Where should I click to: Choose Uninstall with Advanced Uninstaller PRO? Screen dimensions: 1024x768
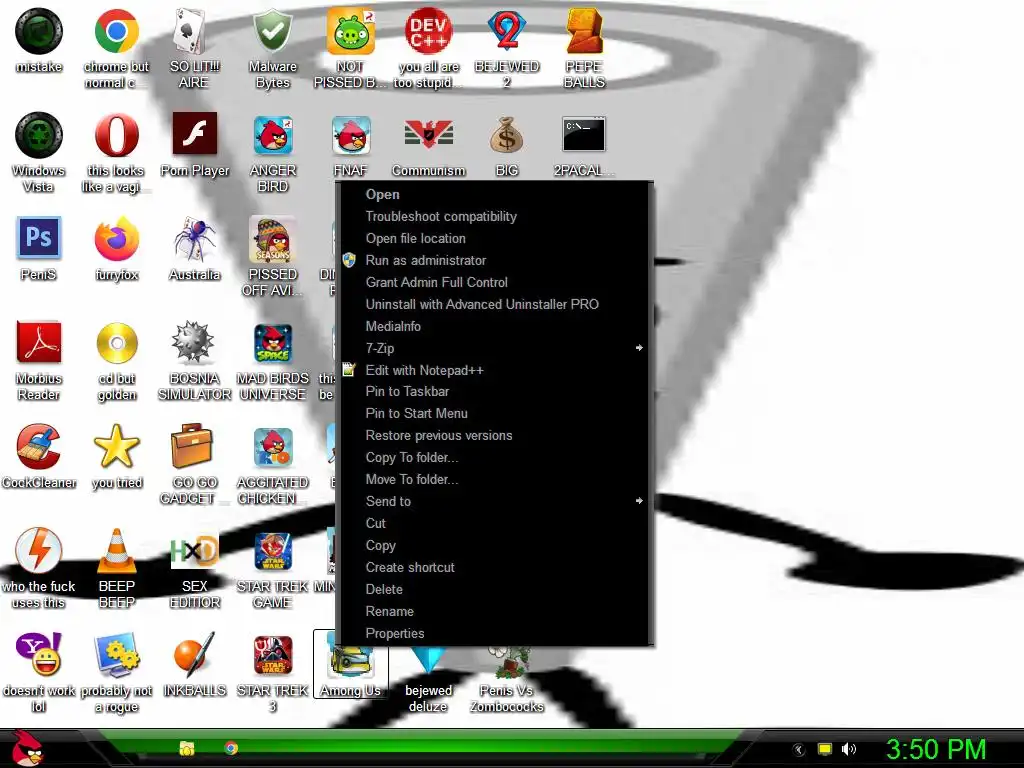point(494,304)
